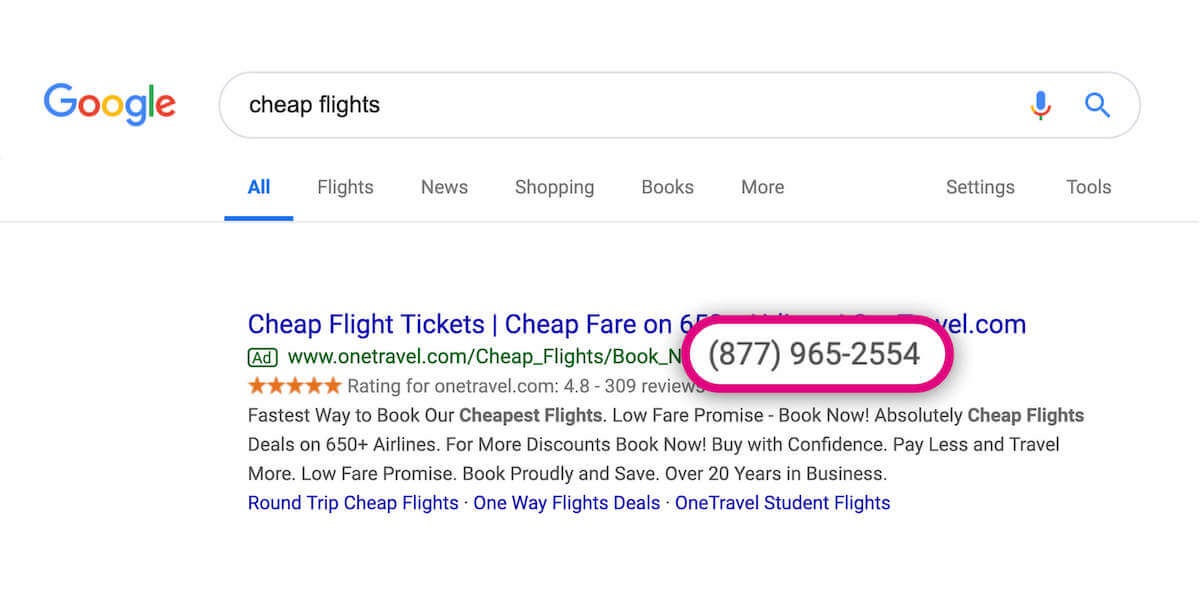Go to the Shopping tab
The width and height of the screenshot is (1200, 600).
[x=554, y=187]
